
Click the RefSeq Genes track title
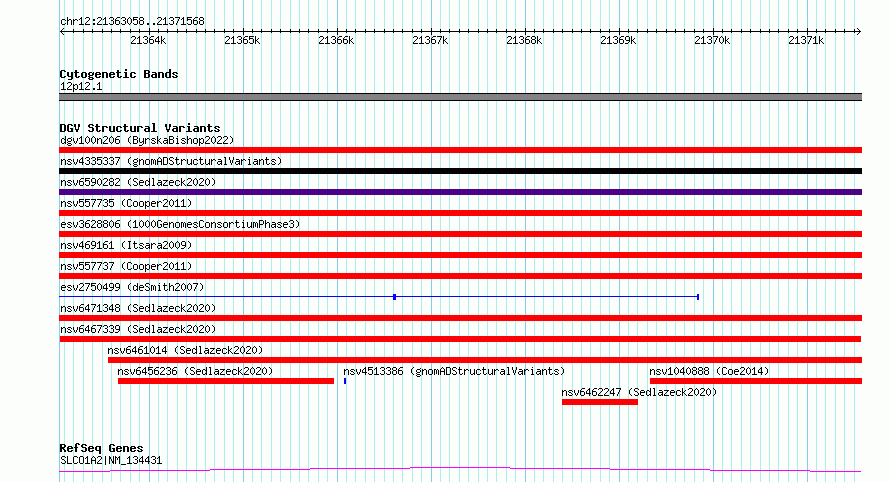point(101,449)
